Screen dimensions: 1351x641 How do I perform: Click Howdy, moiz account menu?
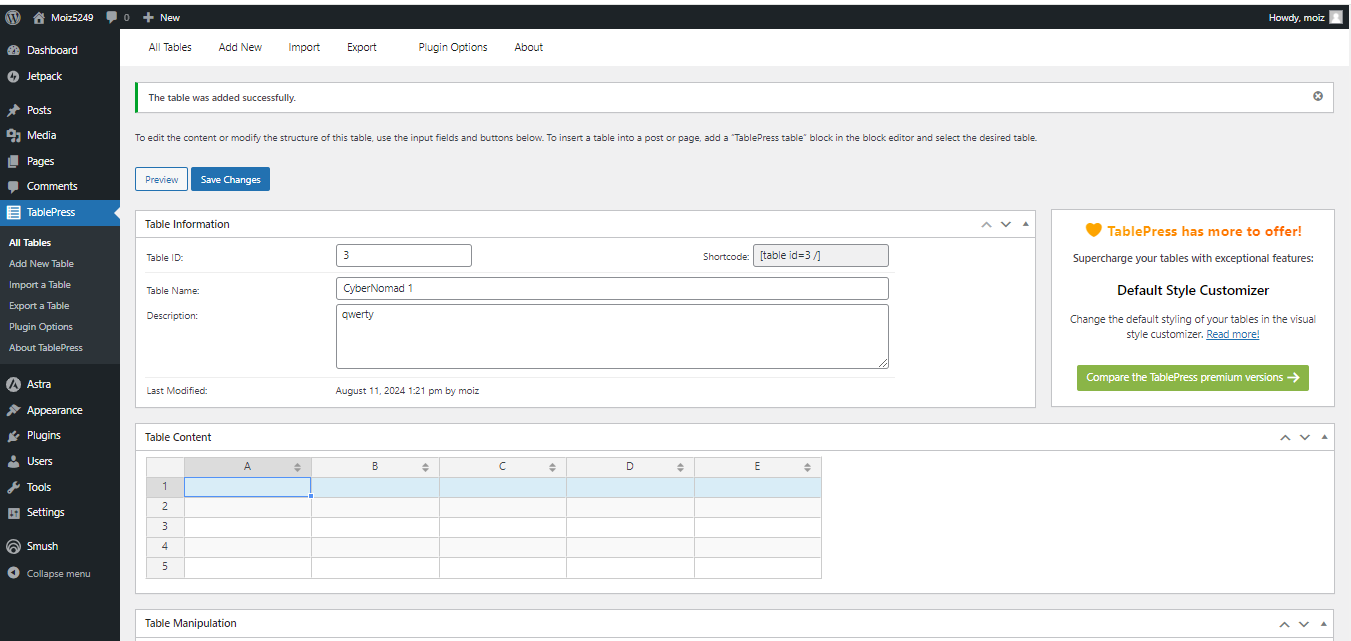[1305, 17]
